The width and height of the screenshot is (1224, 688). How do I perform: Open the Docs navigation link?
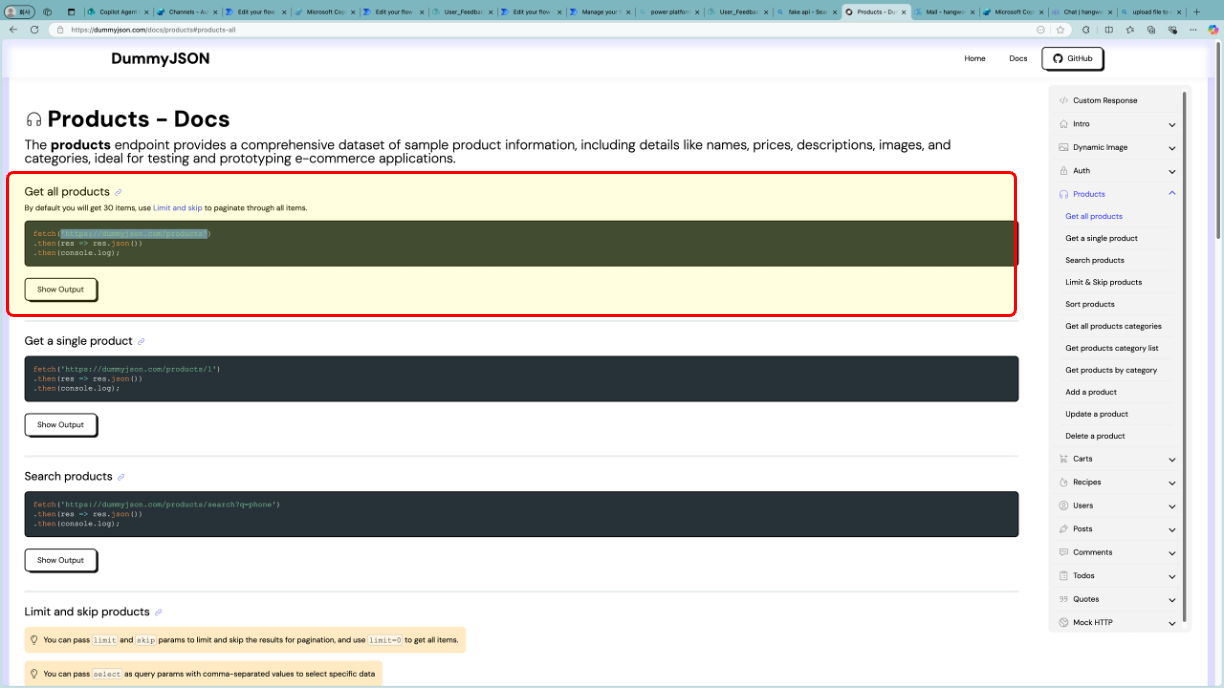pos(1018,59)
